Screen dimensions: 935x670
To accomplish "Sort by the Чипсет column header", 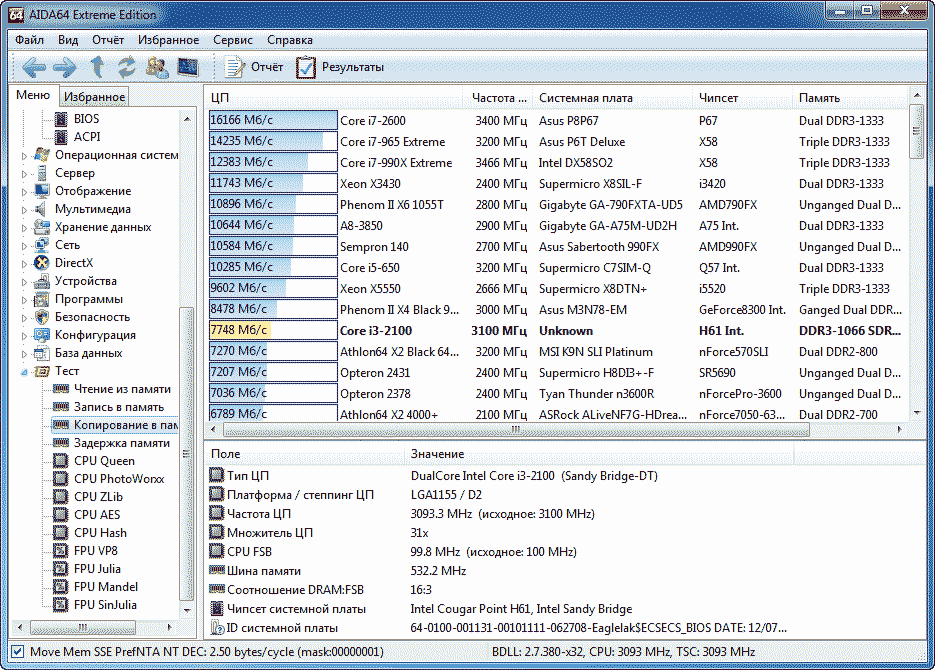I will point(742,98).
